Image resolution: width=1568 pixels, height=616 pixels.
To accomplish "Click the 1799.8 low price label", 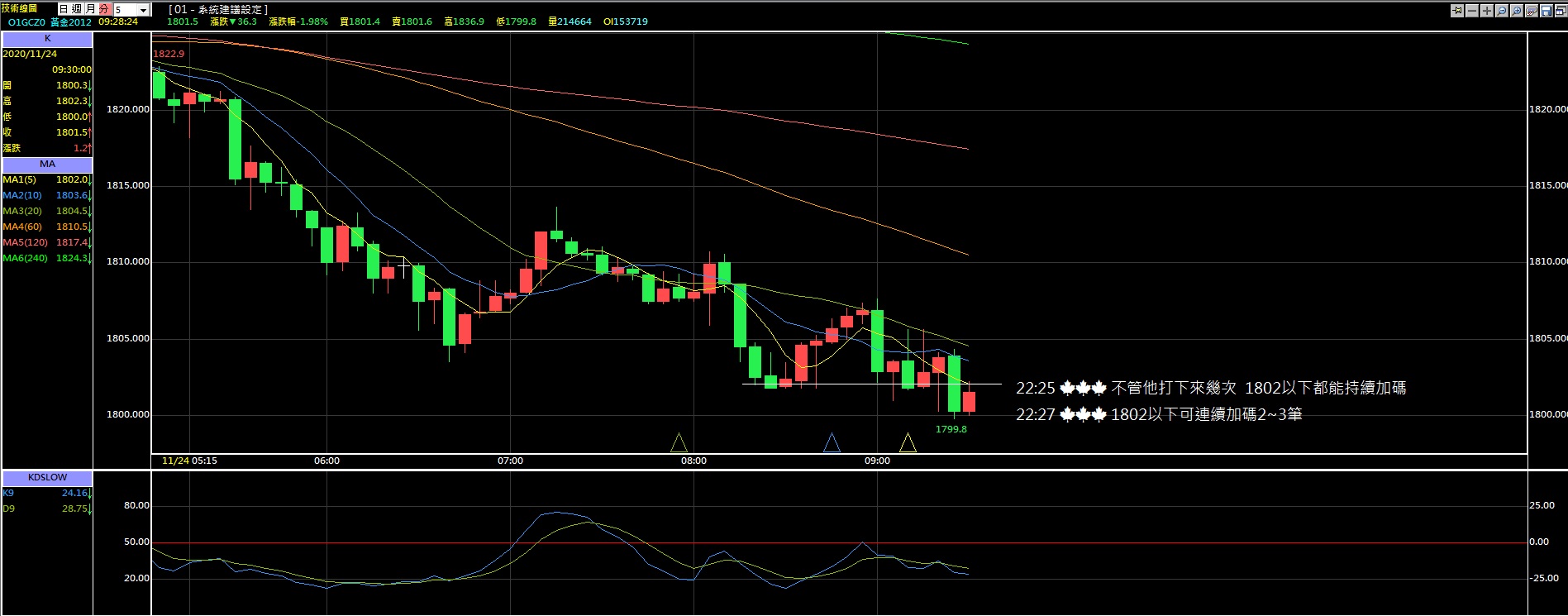I will pyautogui.click(x=951, y=429).
